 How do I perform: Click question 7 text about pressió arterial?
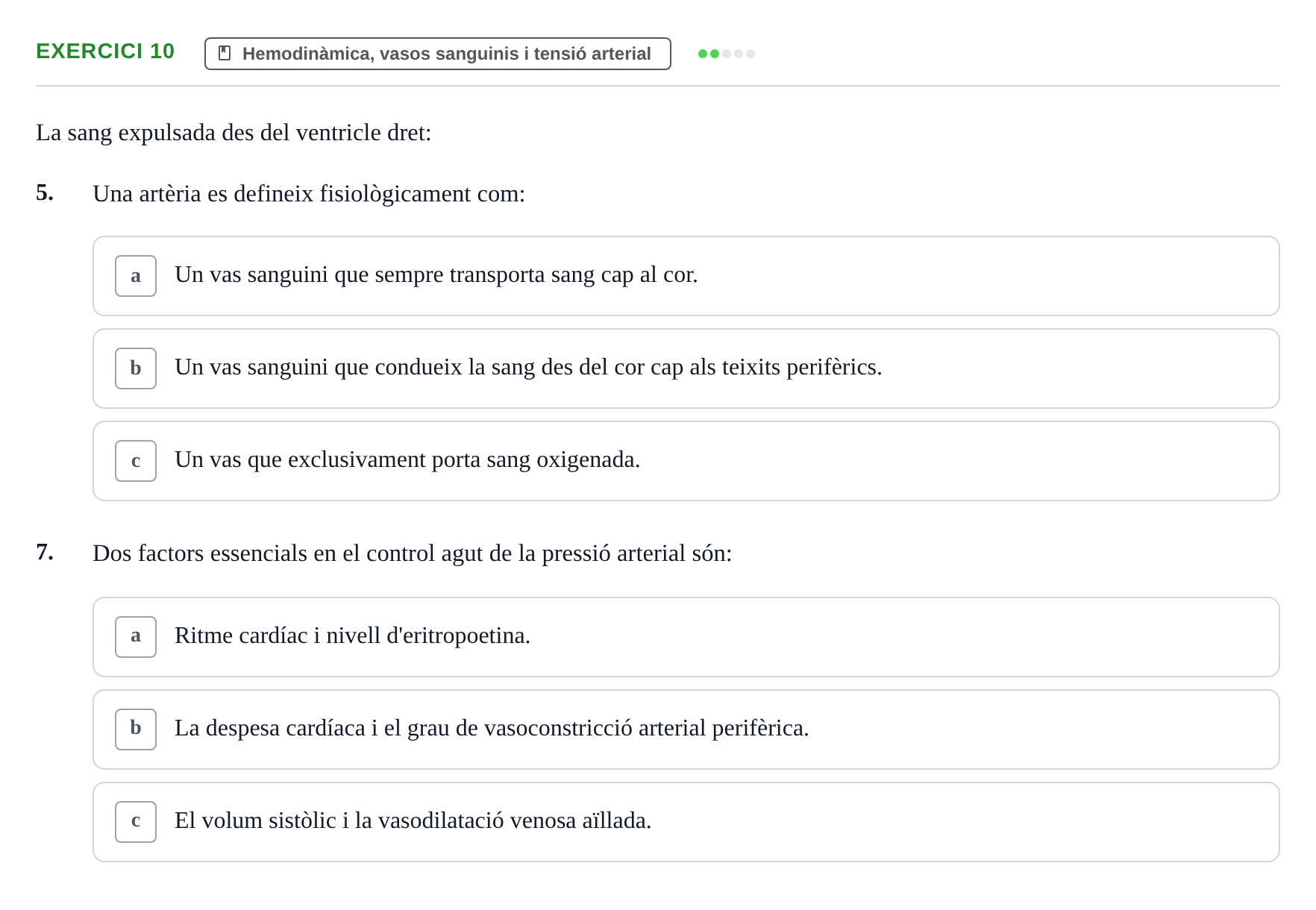tap(413, 553)
